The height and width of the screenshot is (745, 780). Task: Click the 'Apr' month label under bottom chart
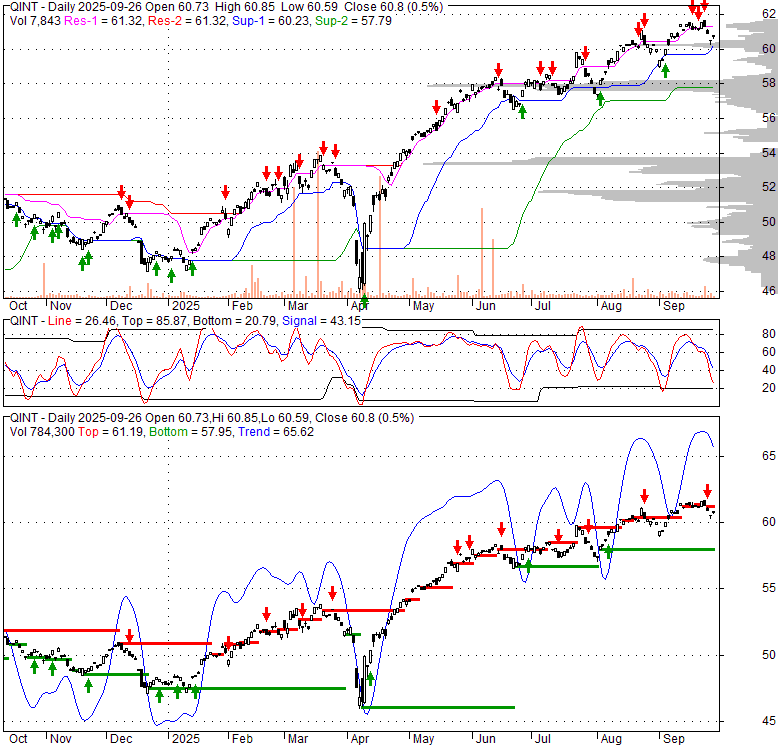tap(360, 739)
